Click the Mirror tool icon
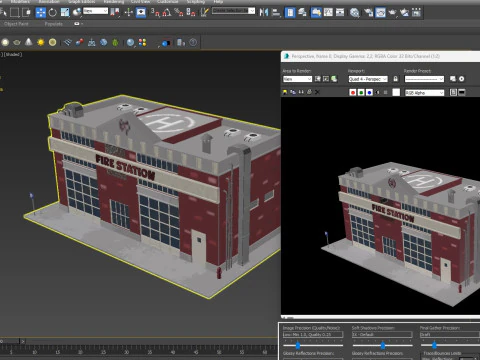This screenshot has width=480, height=360. point(264,13)
